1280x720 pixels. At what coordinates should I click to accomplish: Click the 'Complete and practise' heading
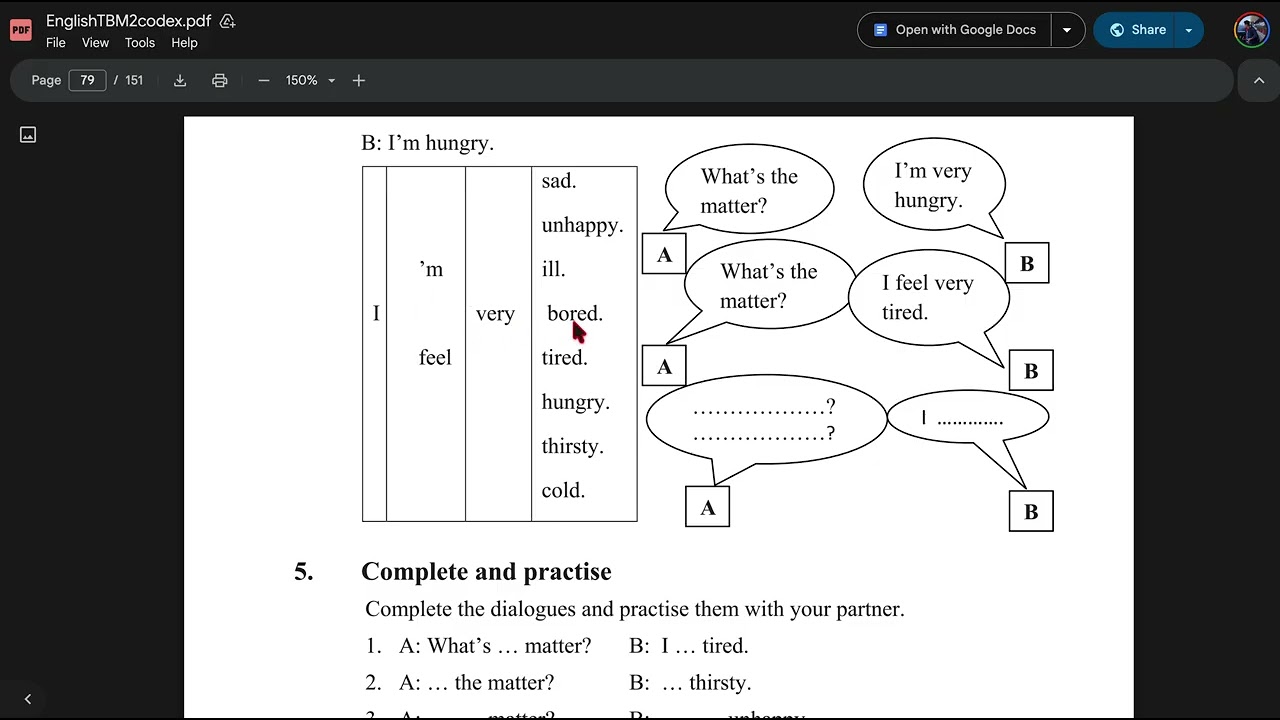[x=486, y=571]
